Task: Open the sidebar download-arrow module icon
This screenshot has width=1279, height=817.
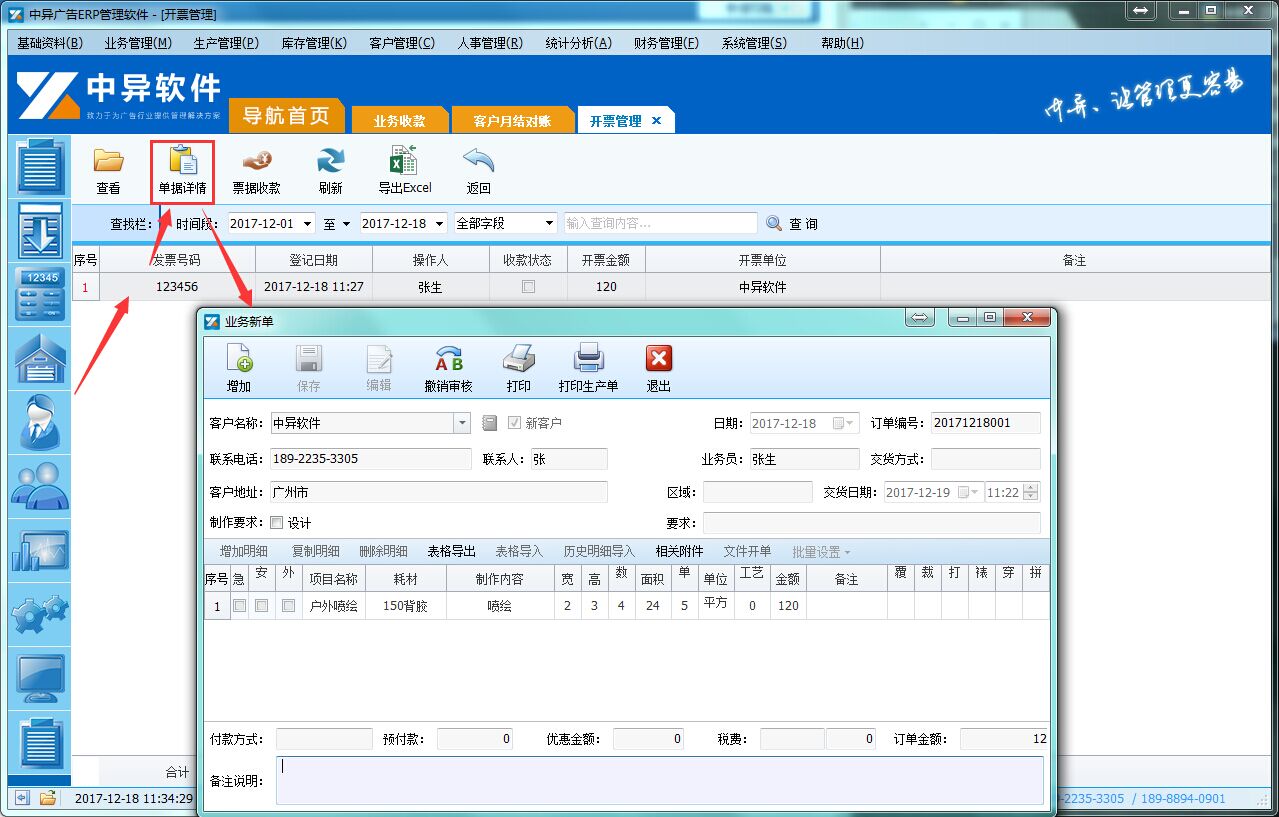Action: 40,231
